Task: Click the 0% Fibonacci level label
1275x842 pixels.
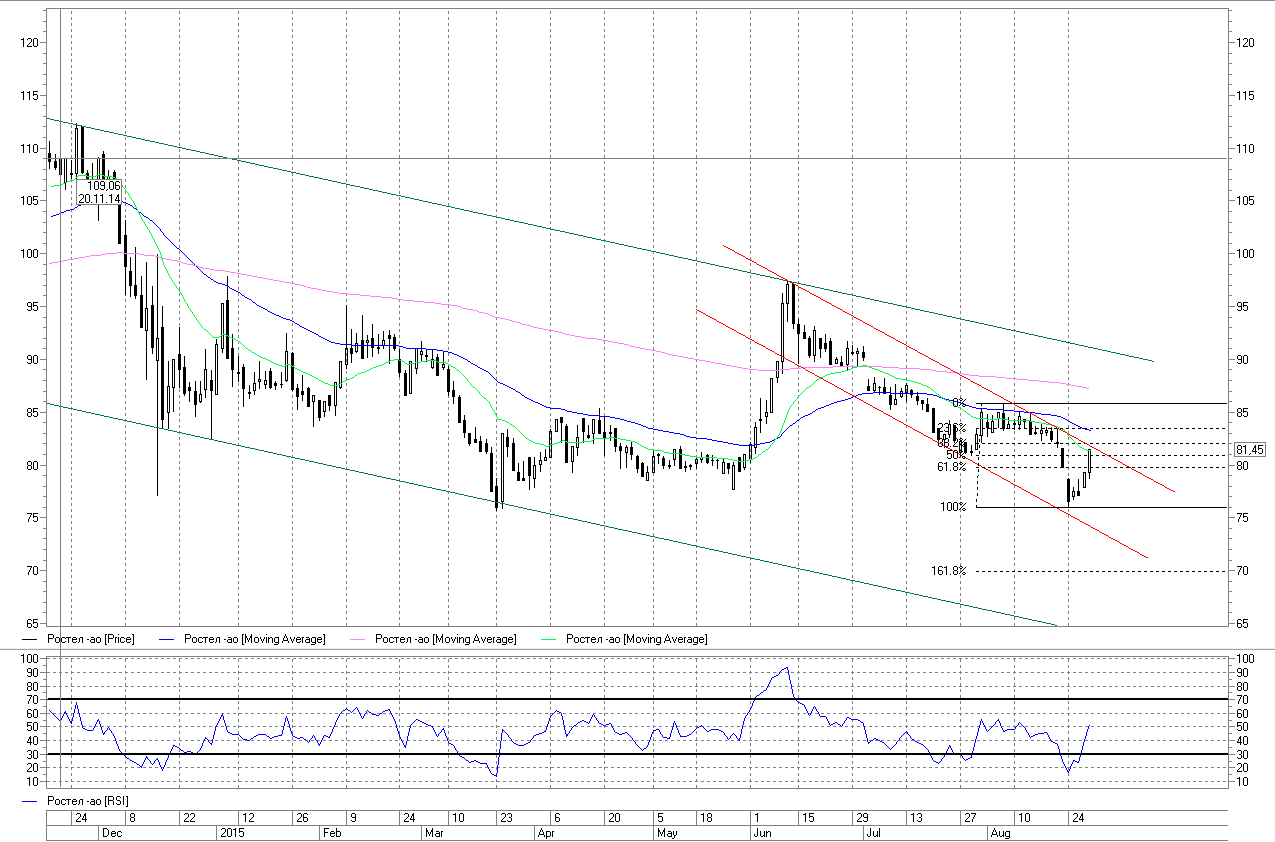Action: 958,403
